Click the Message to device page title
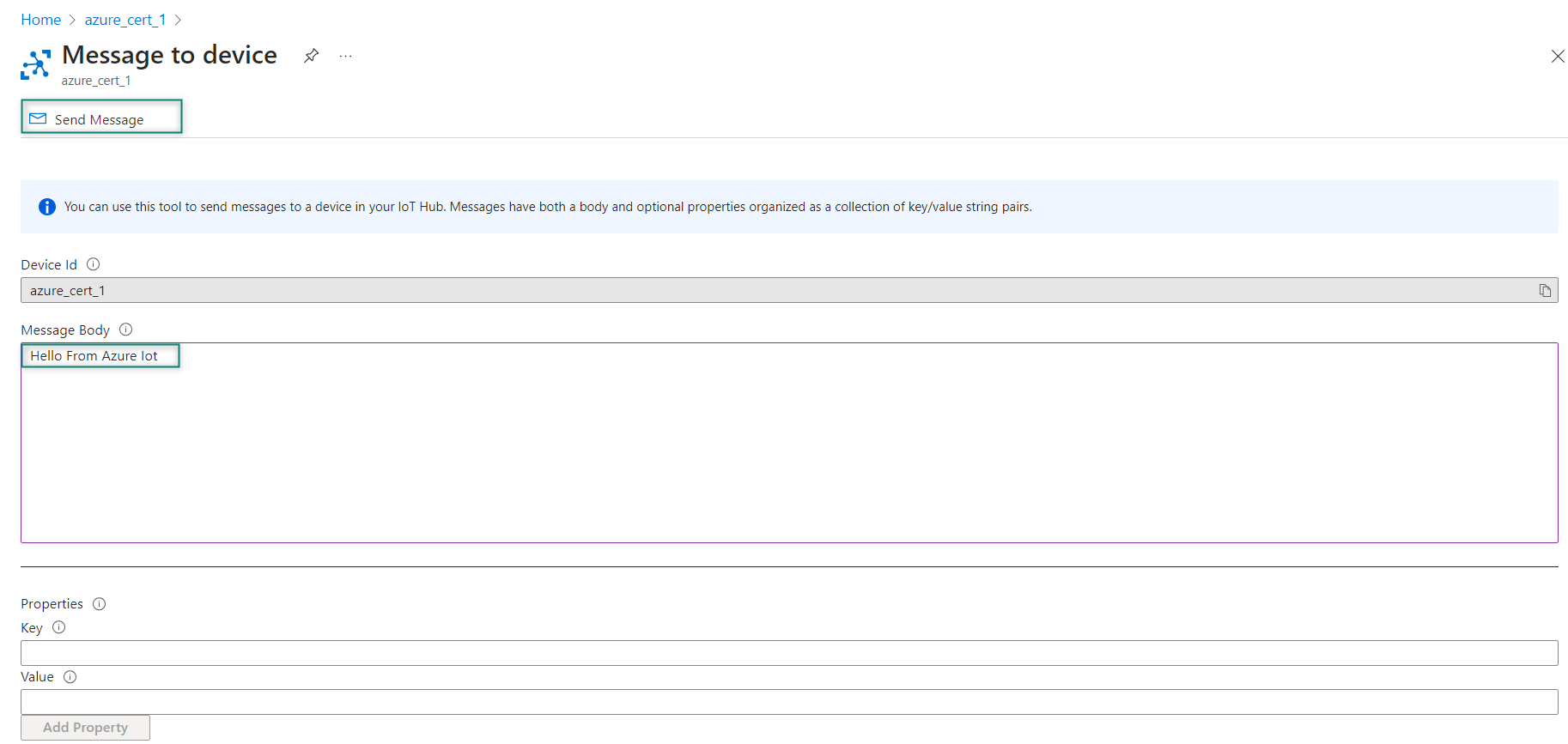Viewport: 1568px width, 744px height. coord(169,55)
